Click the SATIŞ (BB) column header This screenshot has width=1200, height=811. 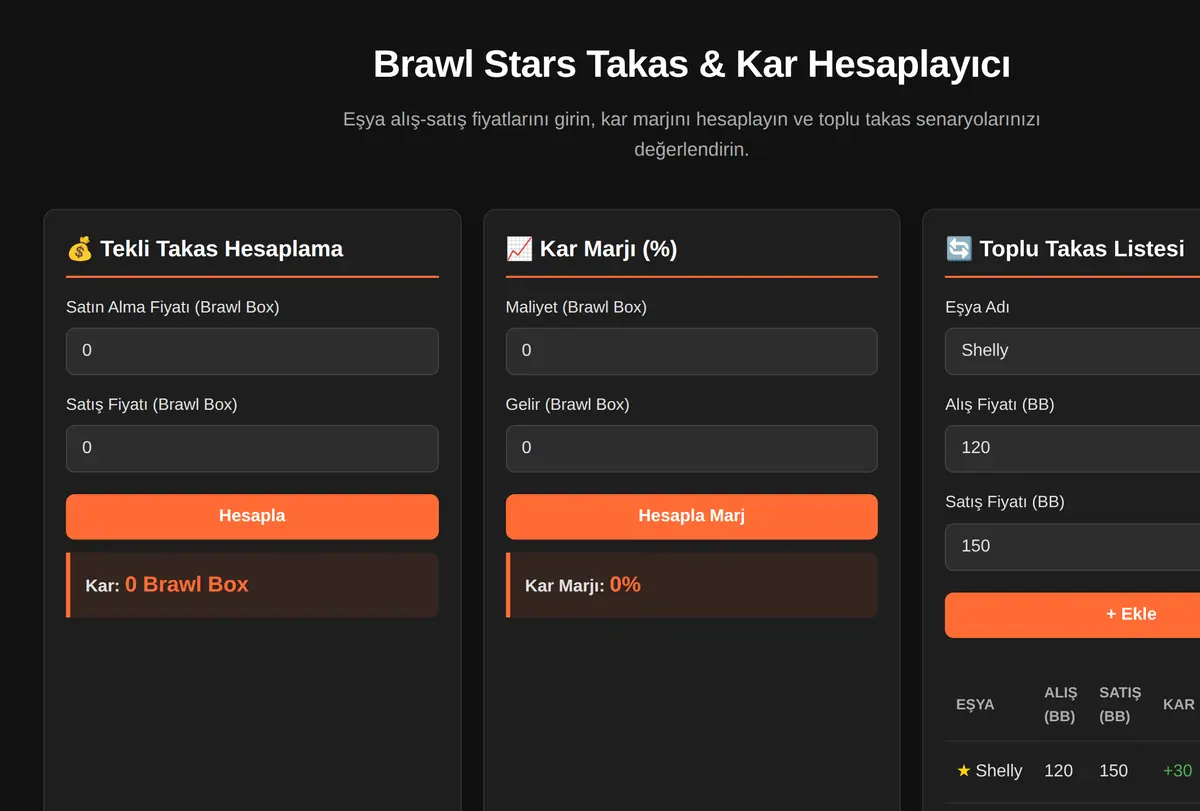pyautogui.click(x=1120, y=704)
